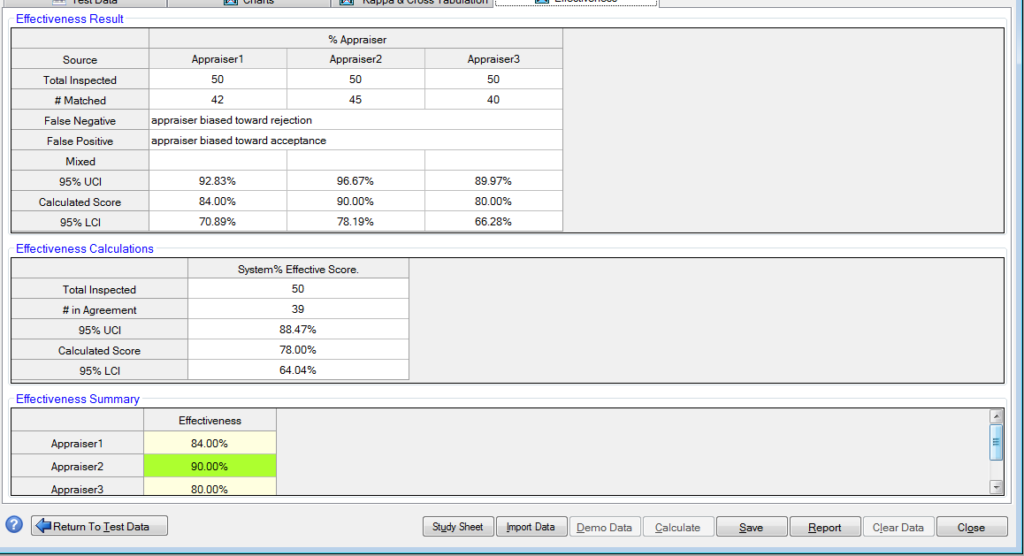Save the effectiveness study

[x=751, y=527]
